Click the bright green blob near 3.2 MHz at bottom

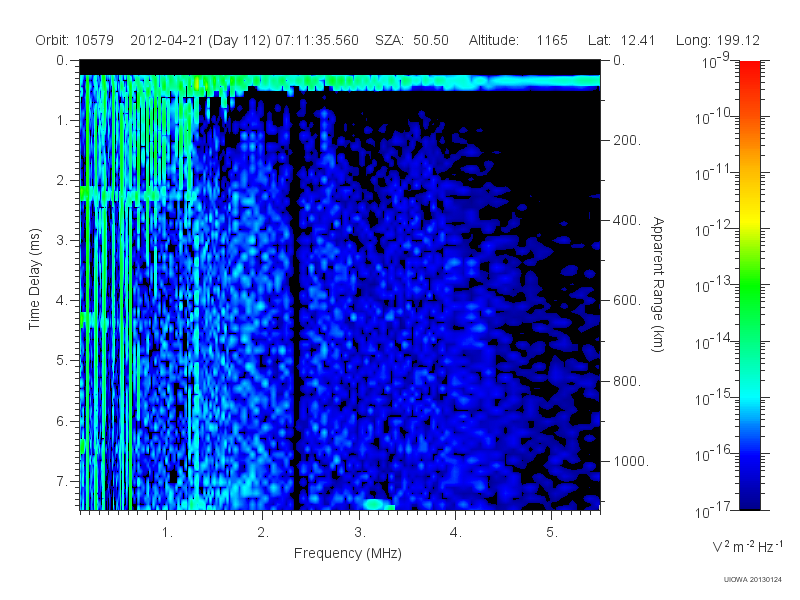click(374, 505)
